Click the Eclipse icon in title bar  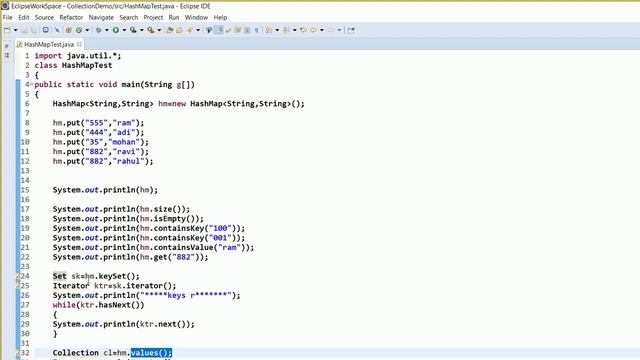click(5, 6)
